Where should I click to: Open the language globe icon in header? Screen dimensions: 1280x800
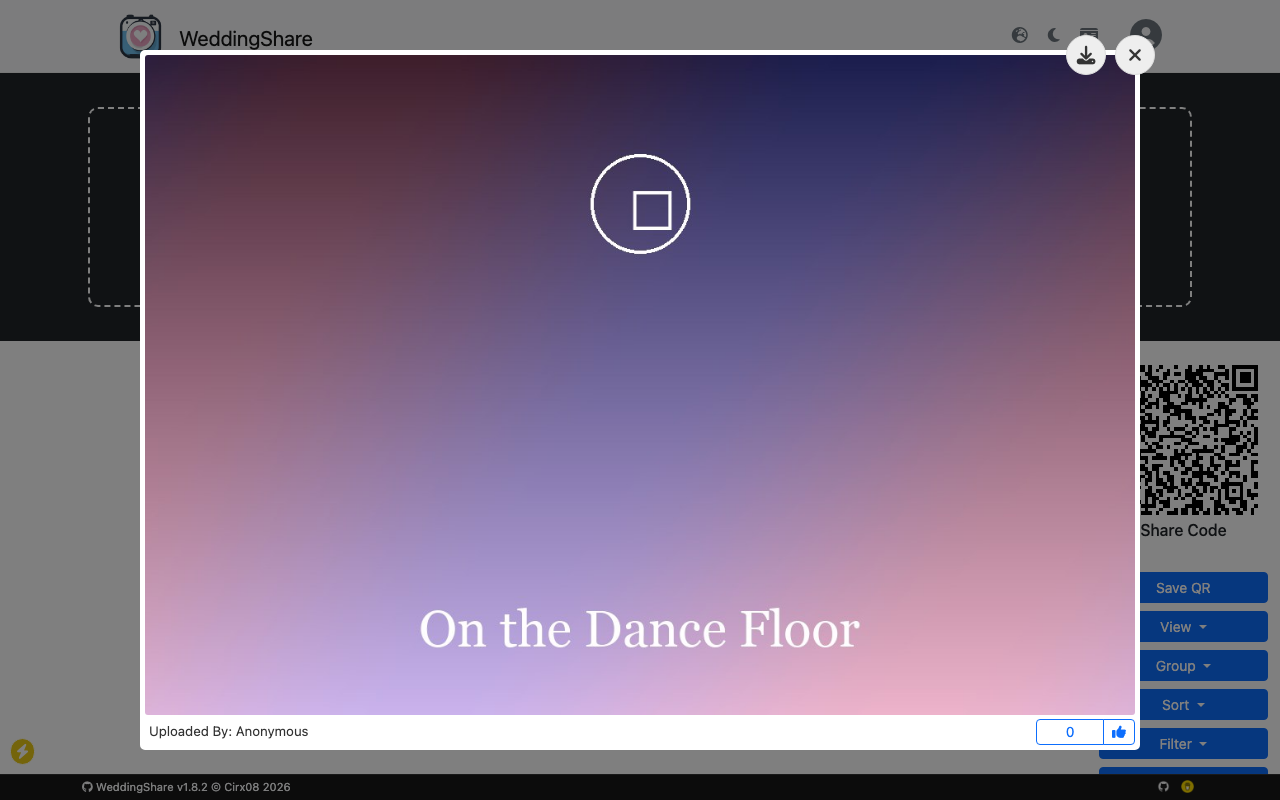[x=1020, y=35]
